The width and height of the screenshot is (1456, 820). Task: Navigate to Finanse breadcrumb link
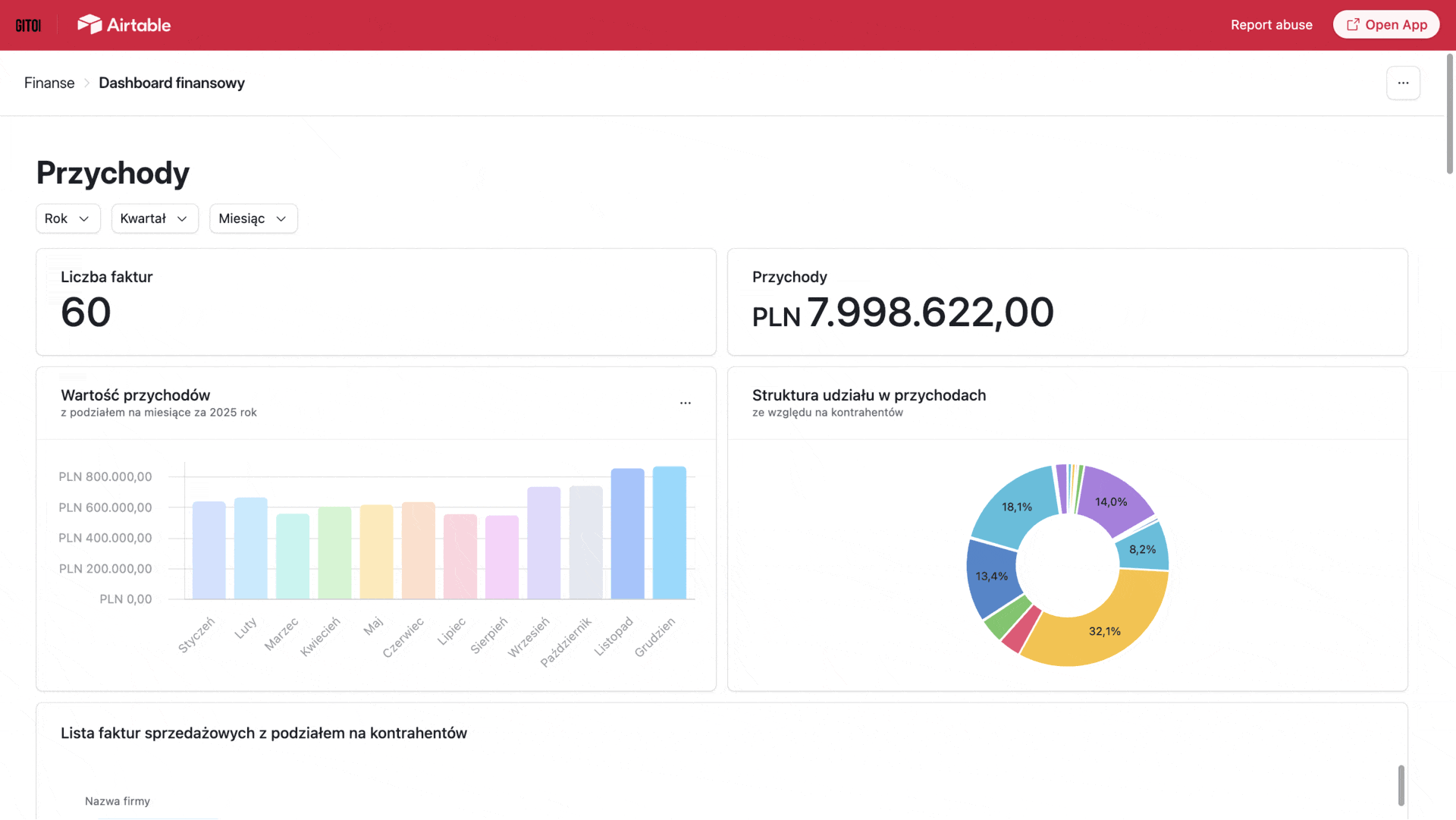49,83
